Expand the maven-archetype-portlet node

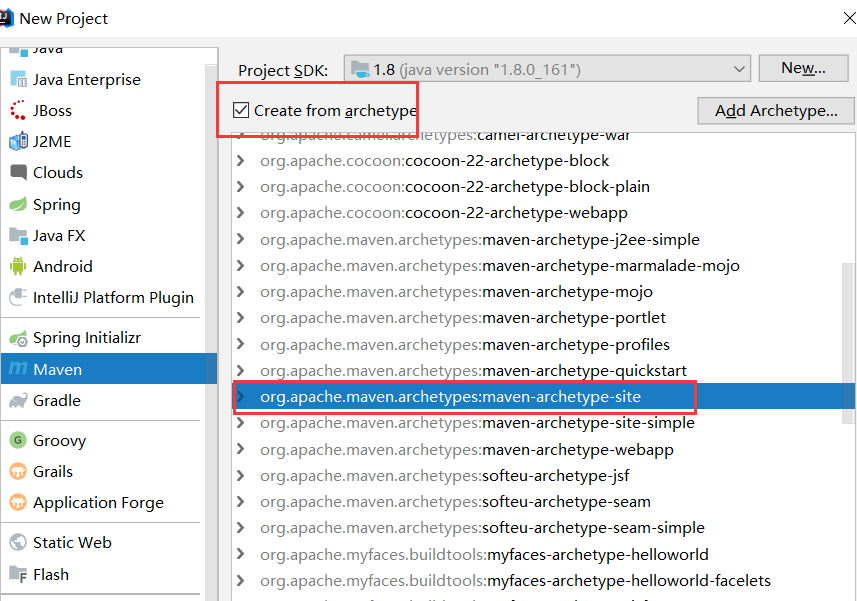[x=240, y=317]
